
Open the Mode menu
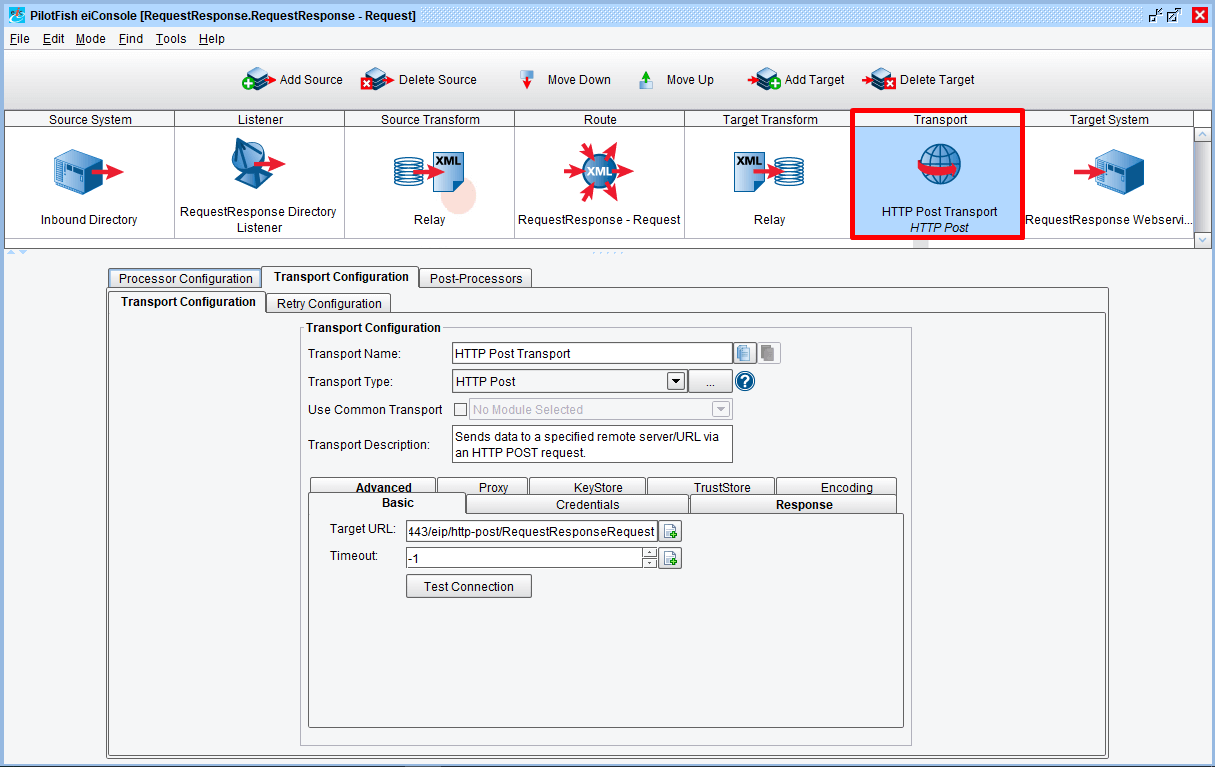pos(90,39)
